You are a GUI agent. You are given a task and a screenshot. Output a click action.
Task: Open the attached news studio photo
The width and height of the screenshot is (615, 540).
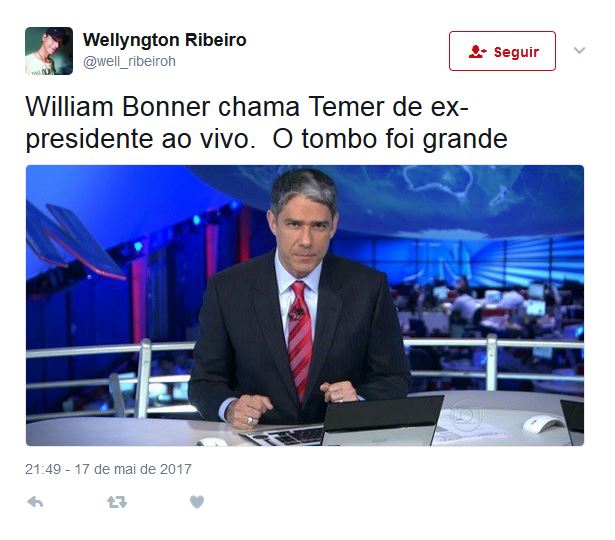click(305, 305)
